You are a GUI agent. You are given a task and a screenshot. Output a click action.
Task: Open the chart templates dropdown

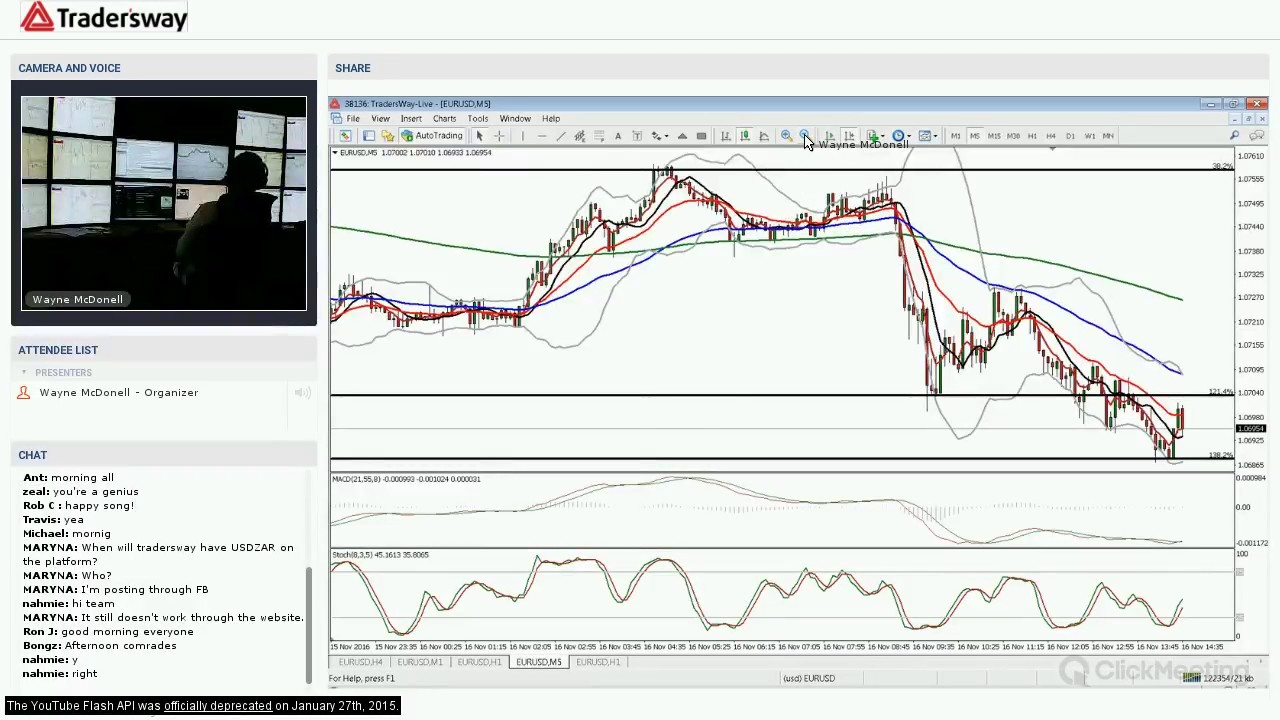[x=927, y=135]
